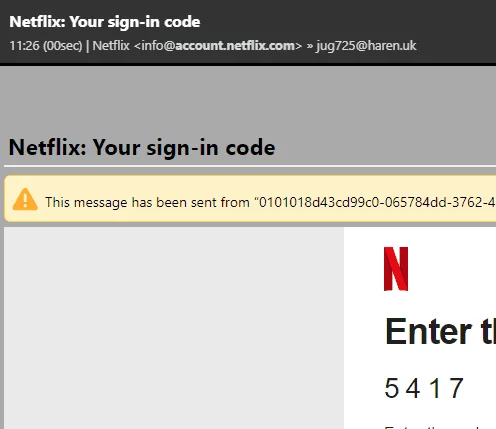Click the digit 1 of the sign-in code
The height and width of the screenshot is (429, 496).
click(435, 388)
